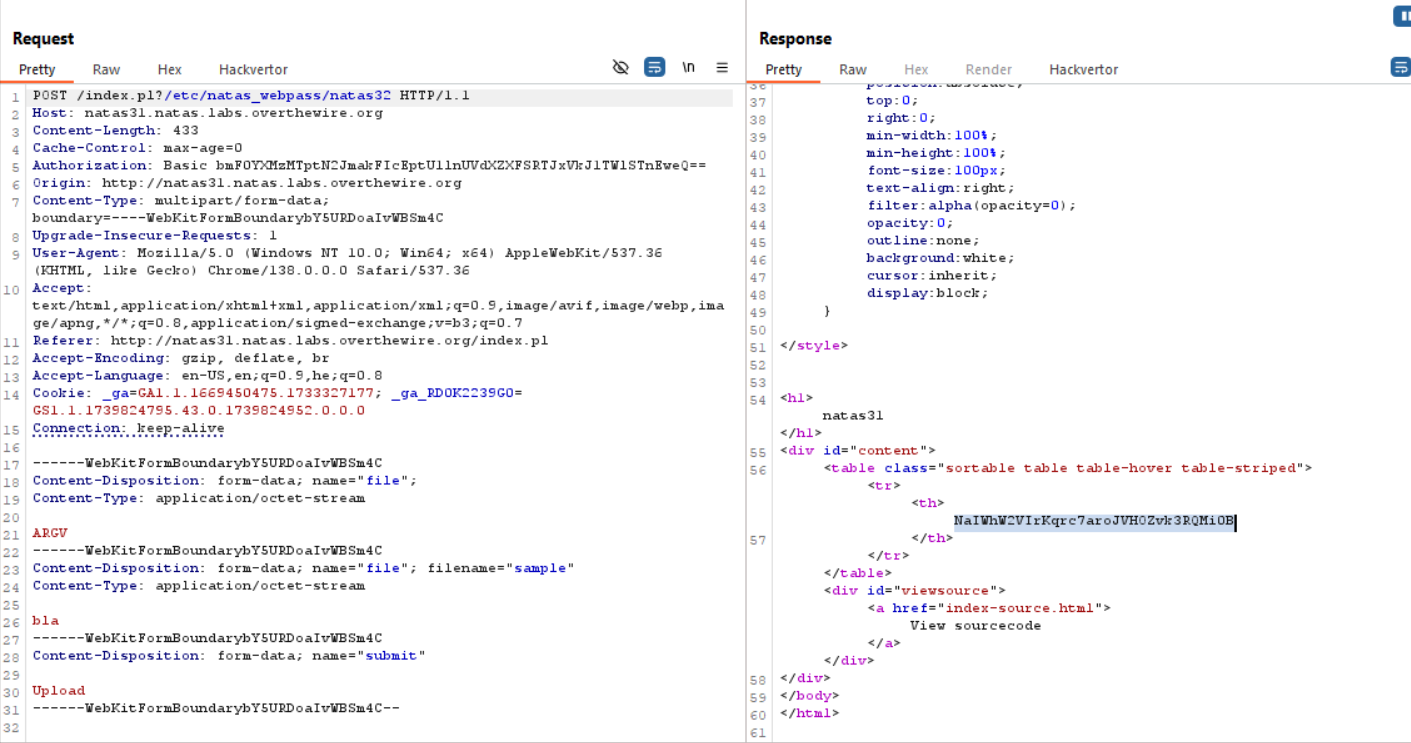Image resolution: width=1411 pixels, height=743 pixels.
Task: Click 'bla' file content line
Action: (45, 621)
